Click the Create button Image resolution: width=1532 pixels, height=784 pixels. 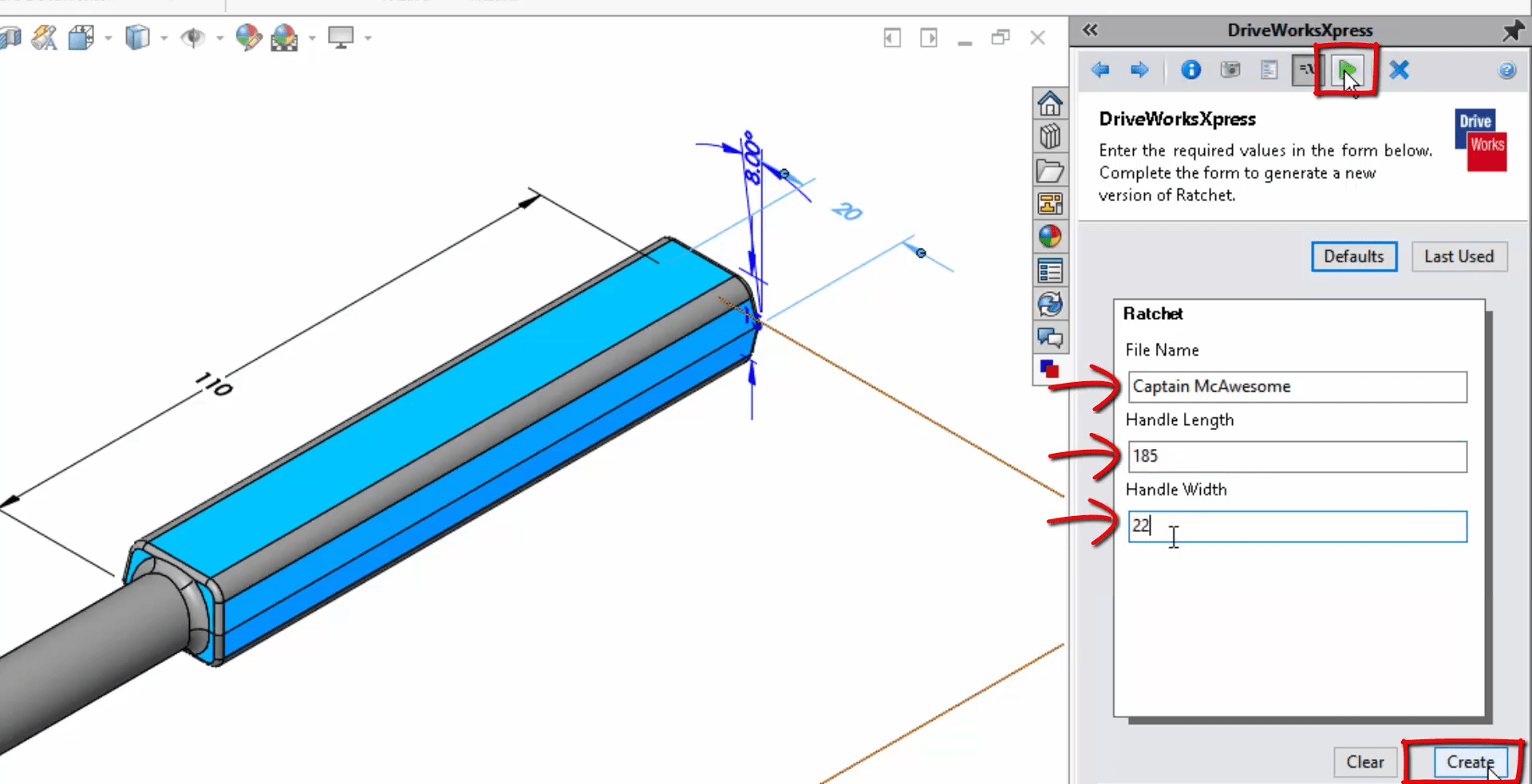pyautogui.click(x=1470, y=762)
